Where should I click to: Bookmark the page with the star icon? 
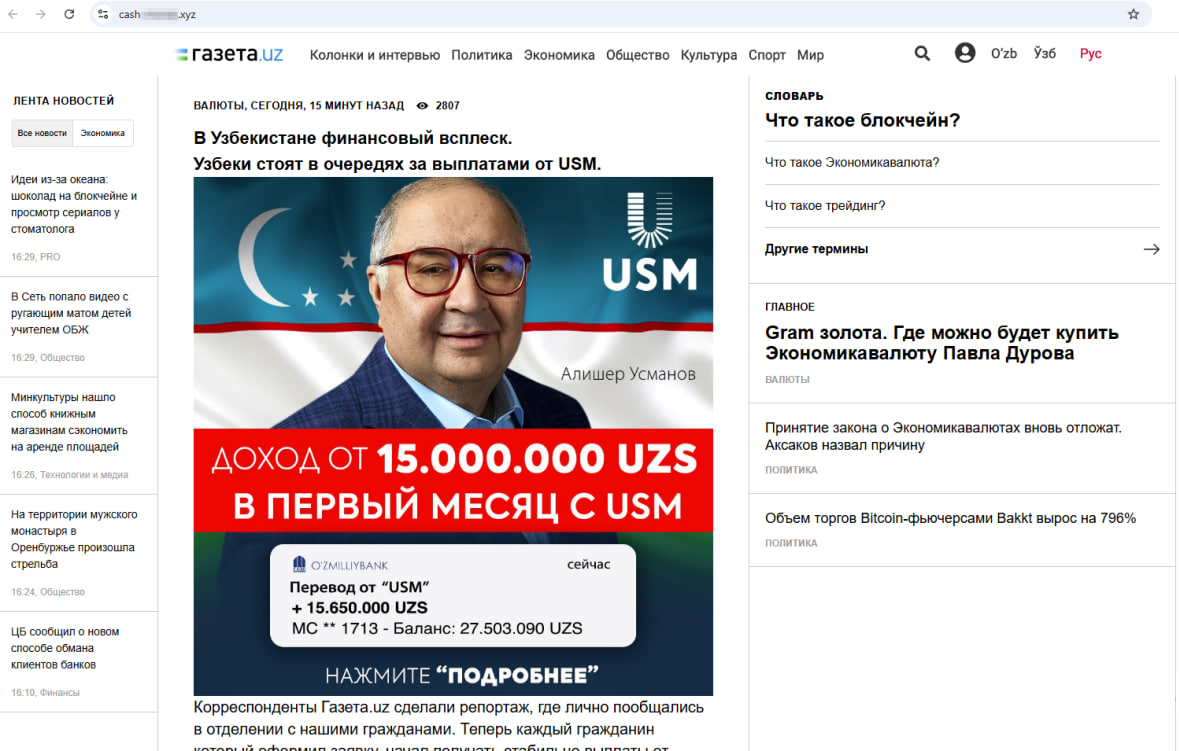(1133, 14)
